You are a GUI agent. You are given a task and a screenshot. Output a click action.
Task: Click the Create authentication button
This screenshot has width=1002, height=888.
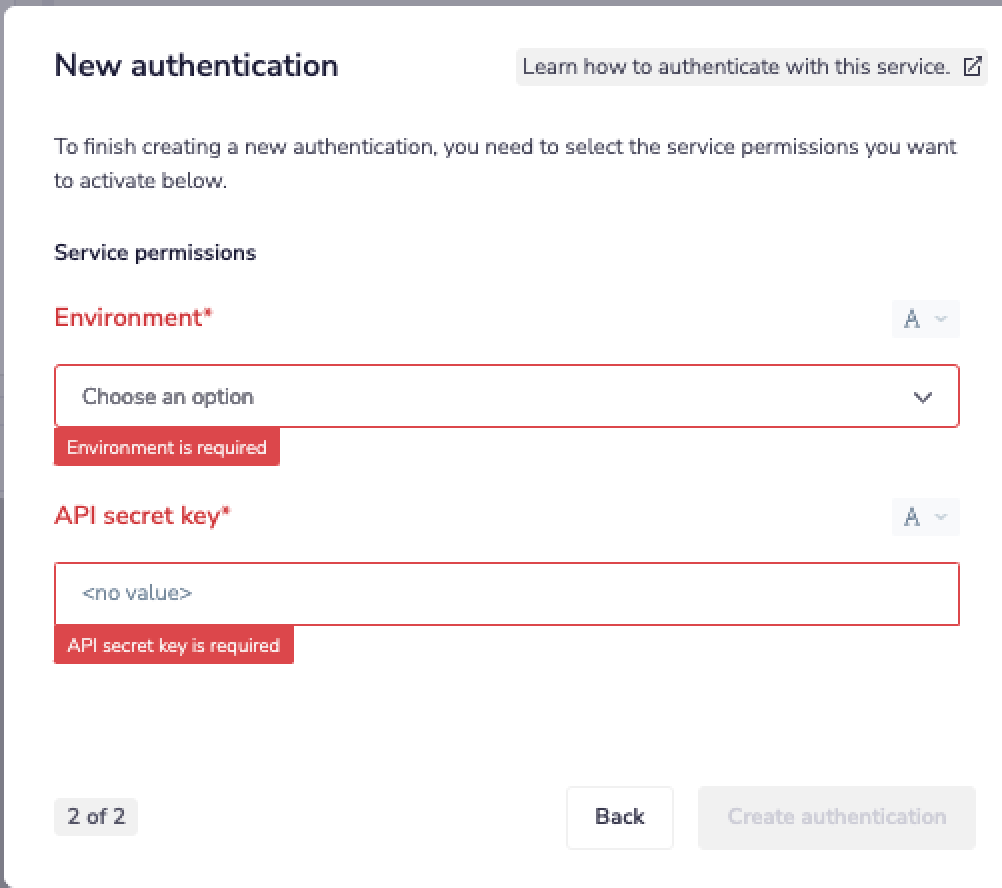coord(836,817)
